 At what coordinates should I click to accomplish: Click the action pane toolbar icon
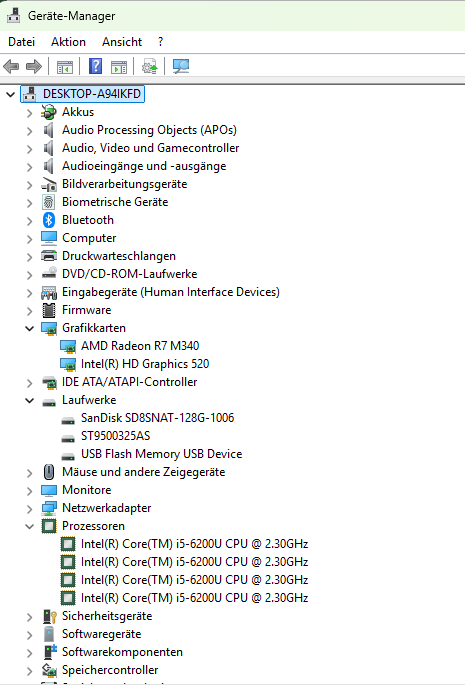tap(119, 67)
